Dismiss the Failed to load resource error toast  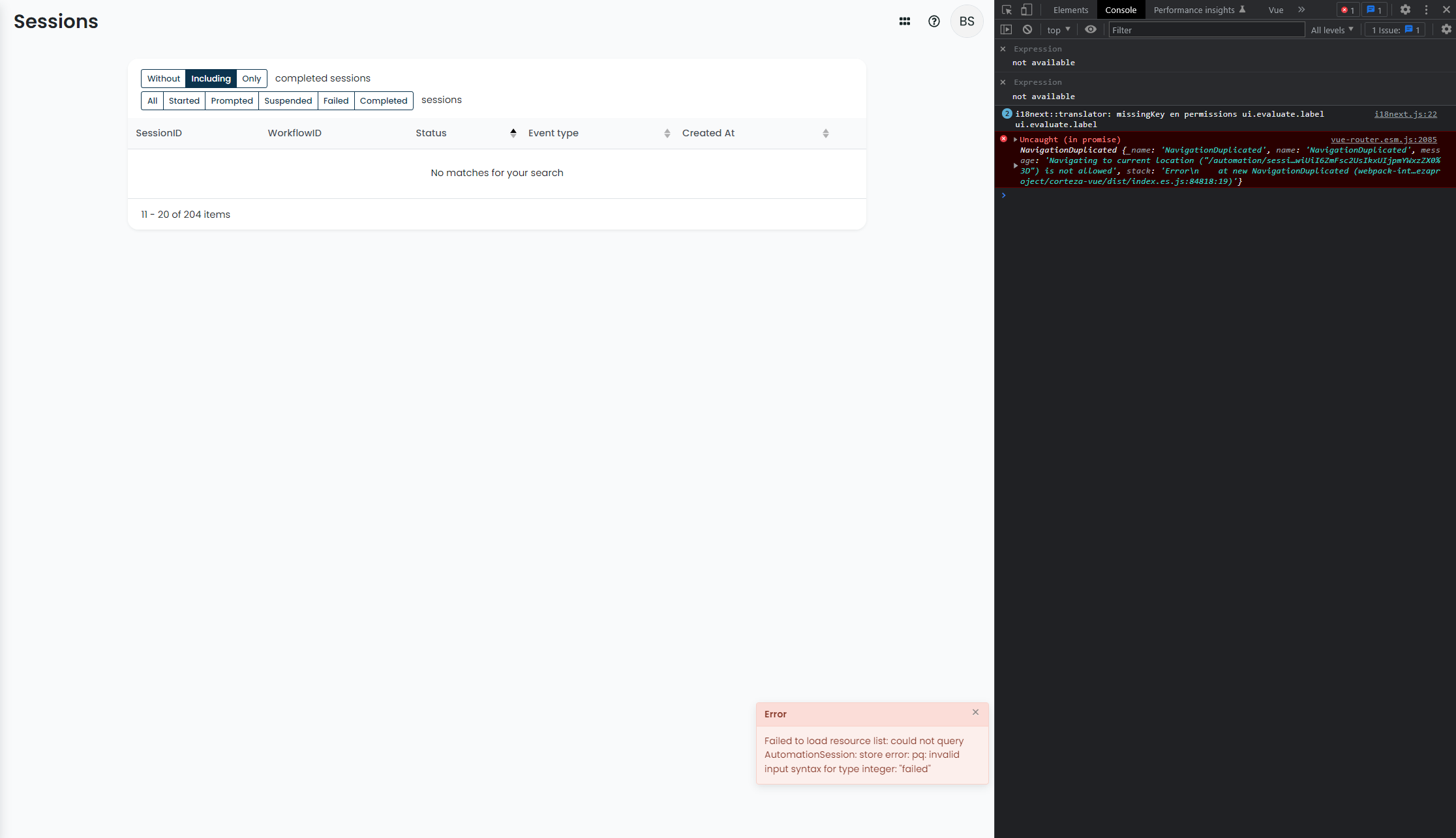coord(975,712)
